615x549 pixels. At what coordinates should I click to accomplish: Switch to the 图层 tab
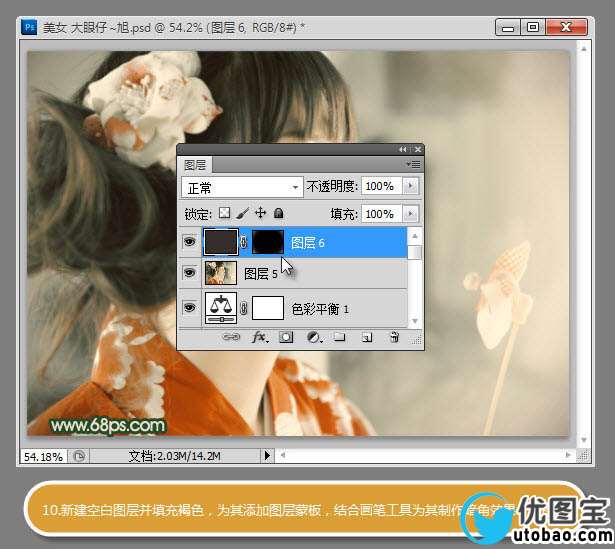tap(195, 165)
